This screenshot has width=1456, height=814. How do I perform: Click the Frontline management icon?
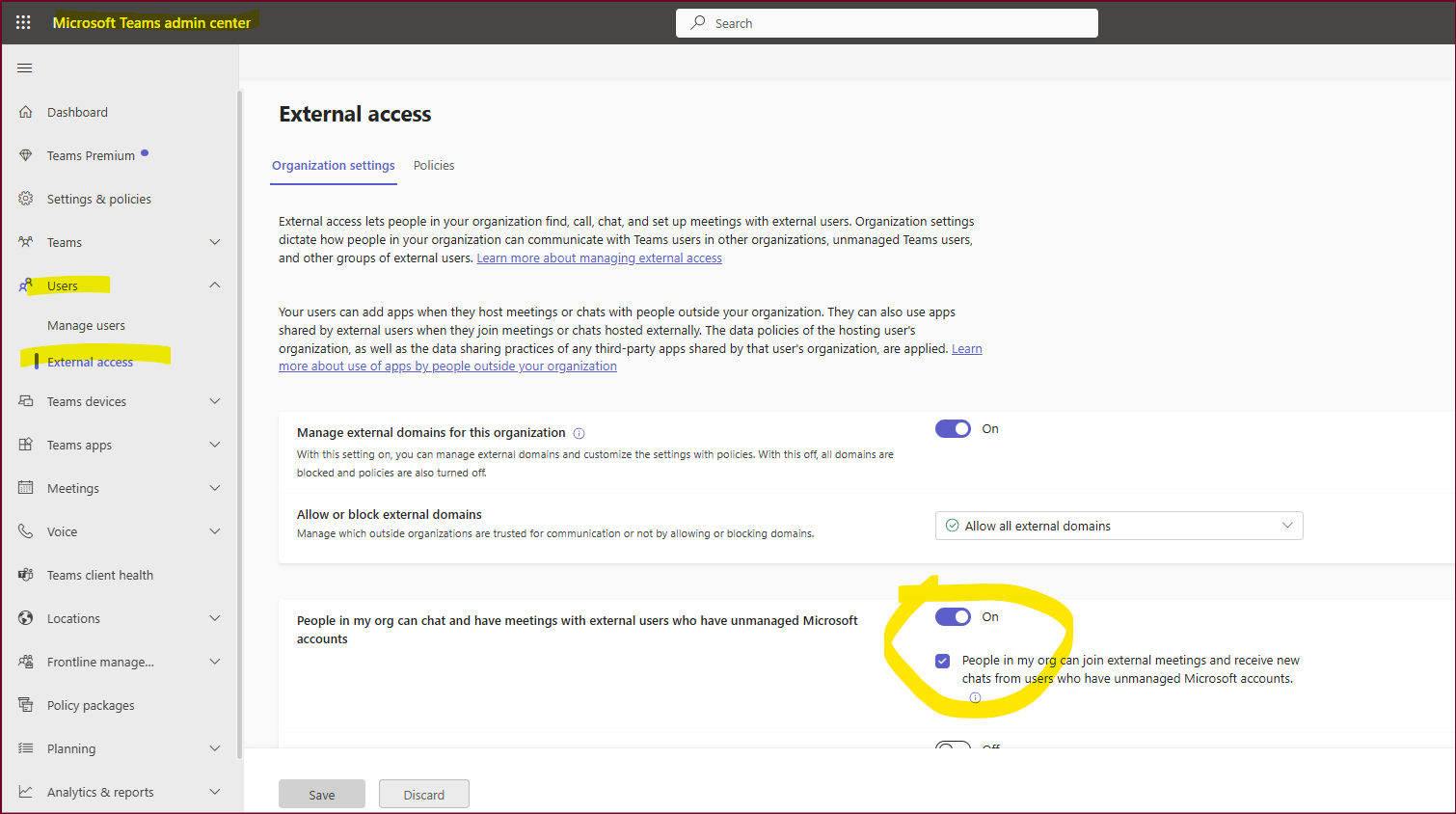26,662
